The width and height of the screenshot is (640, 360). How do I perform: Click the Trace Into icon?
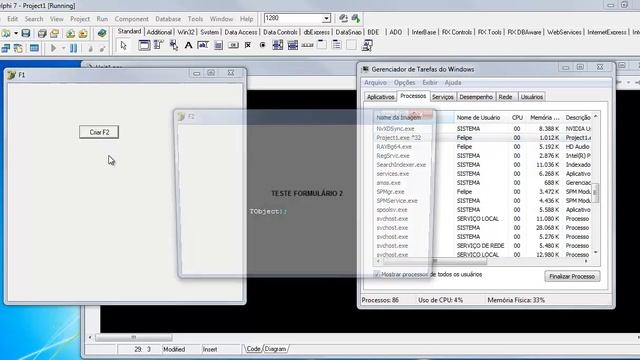pos(90,49)
